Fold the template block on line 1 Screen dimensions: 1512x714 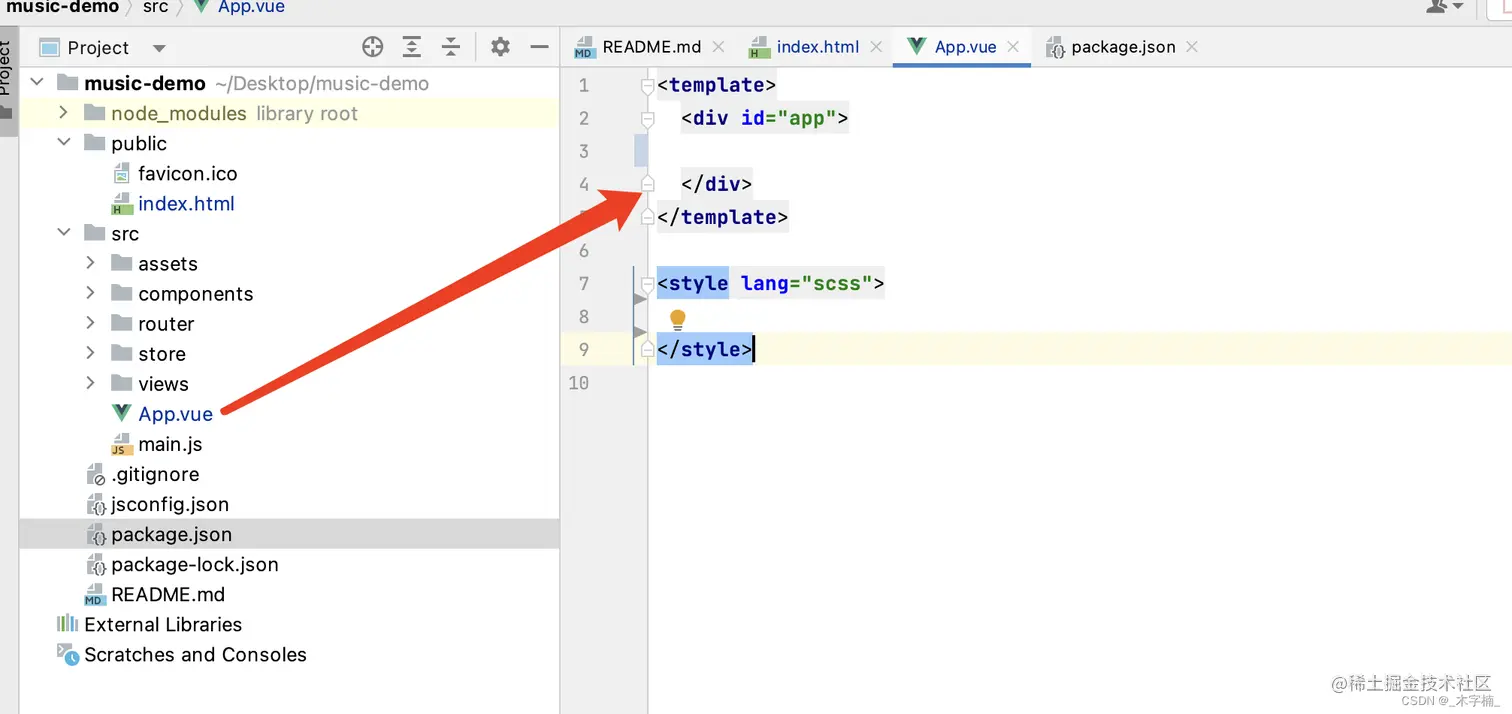pyautogui.click(x=647, y=87)
